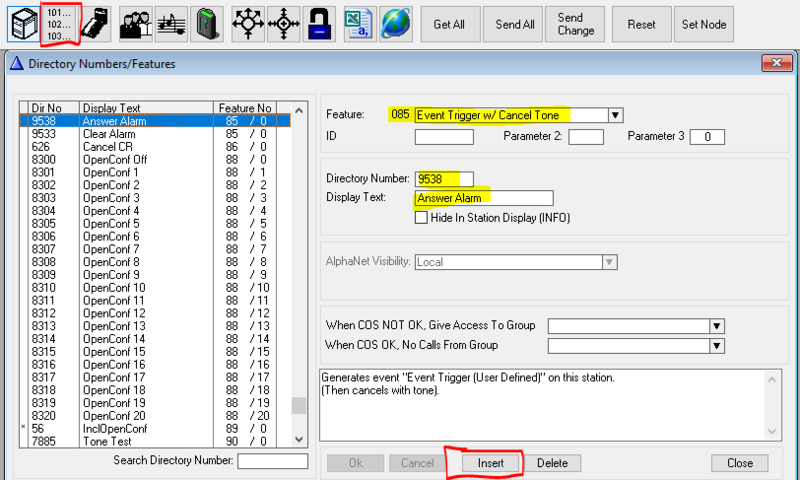Click the Display Text field

[484, 198]
